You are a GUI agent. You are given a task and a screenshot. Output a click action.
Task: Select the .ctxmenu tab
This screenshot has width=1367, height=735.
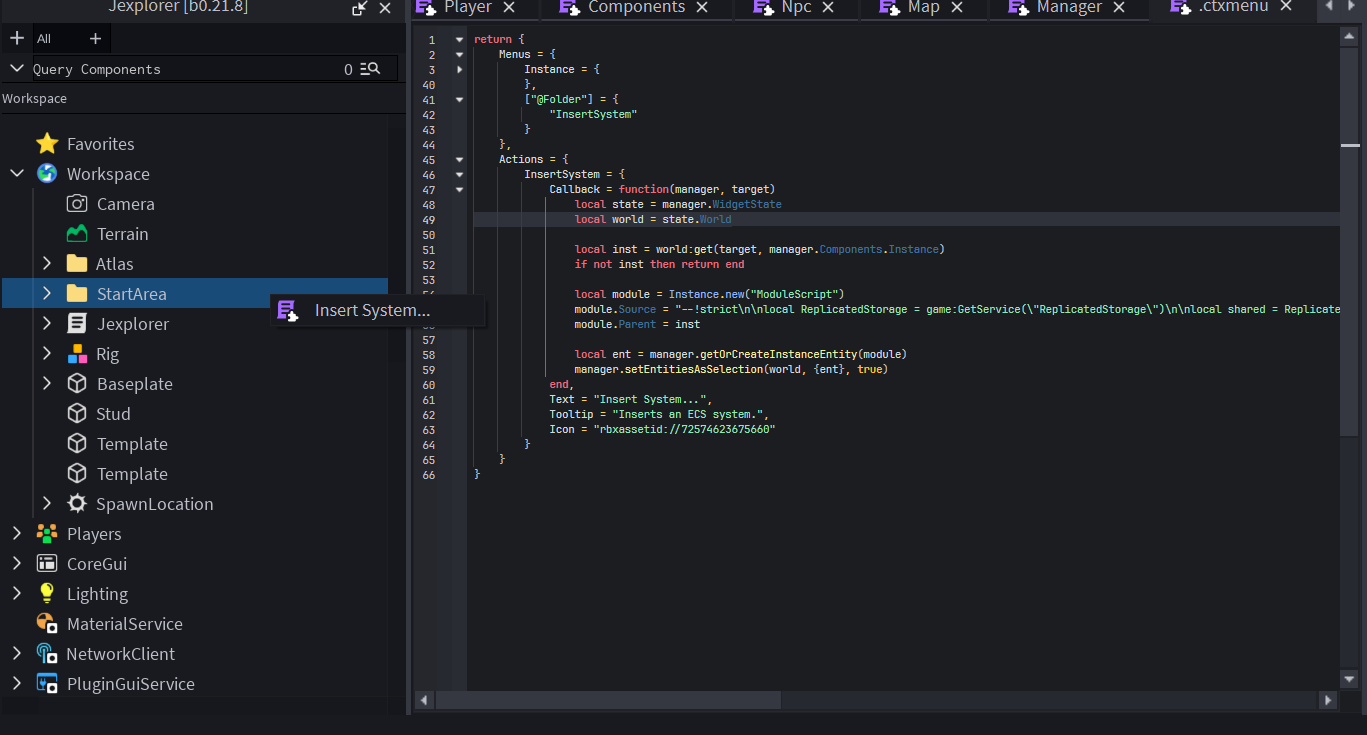(x=1232, y=8)
